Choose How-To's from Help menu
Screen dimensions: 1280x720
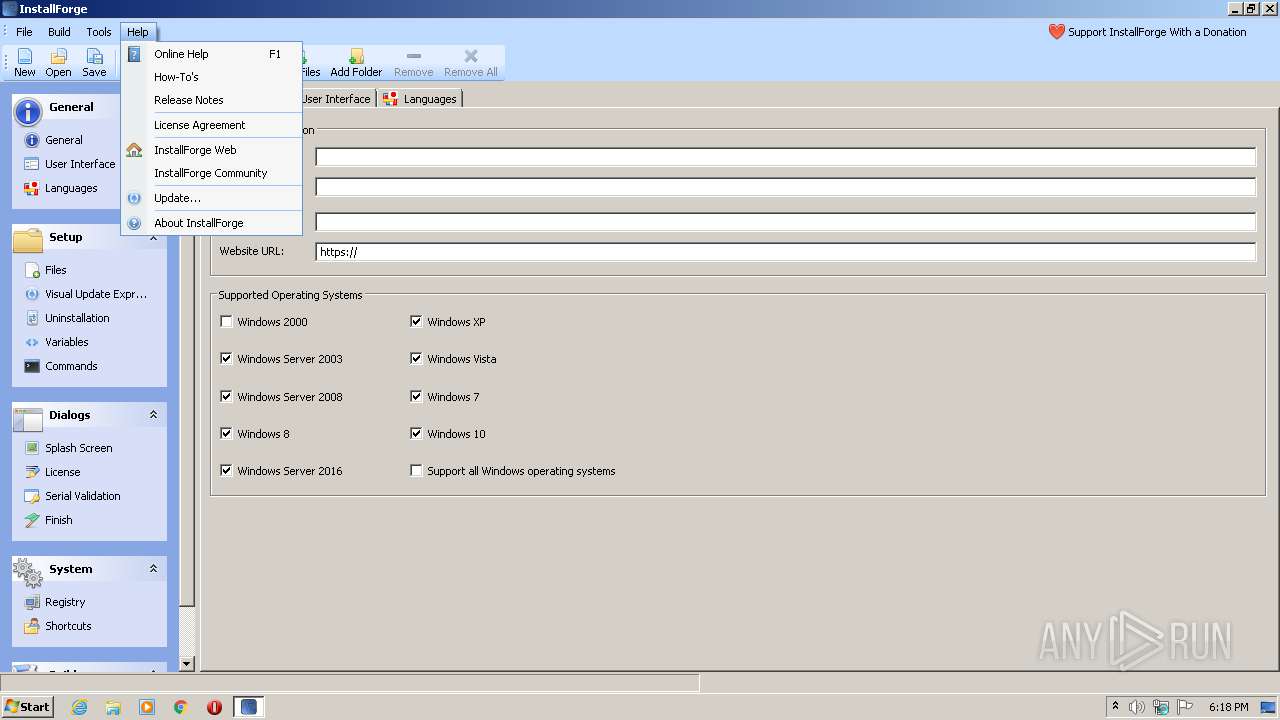[211, 77]
